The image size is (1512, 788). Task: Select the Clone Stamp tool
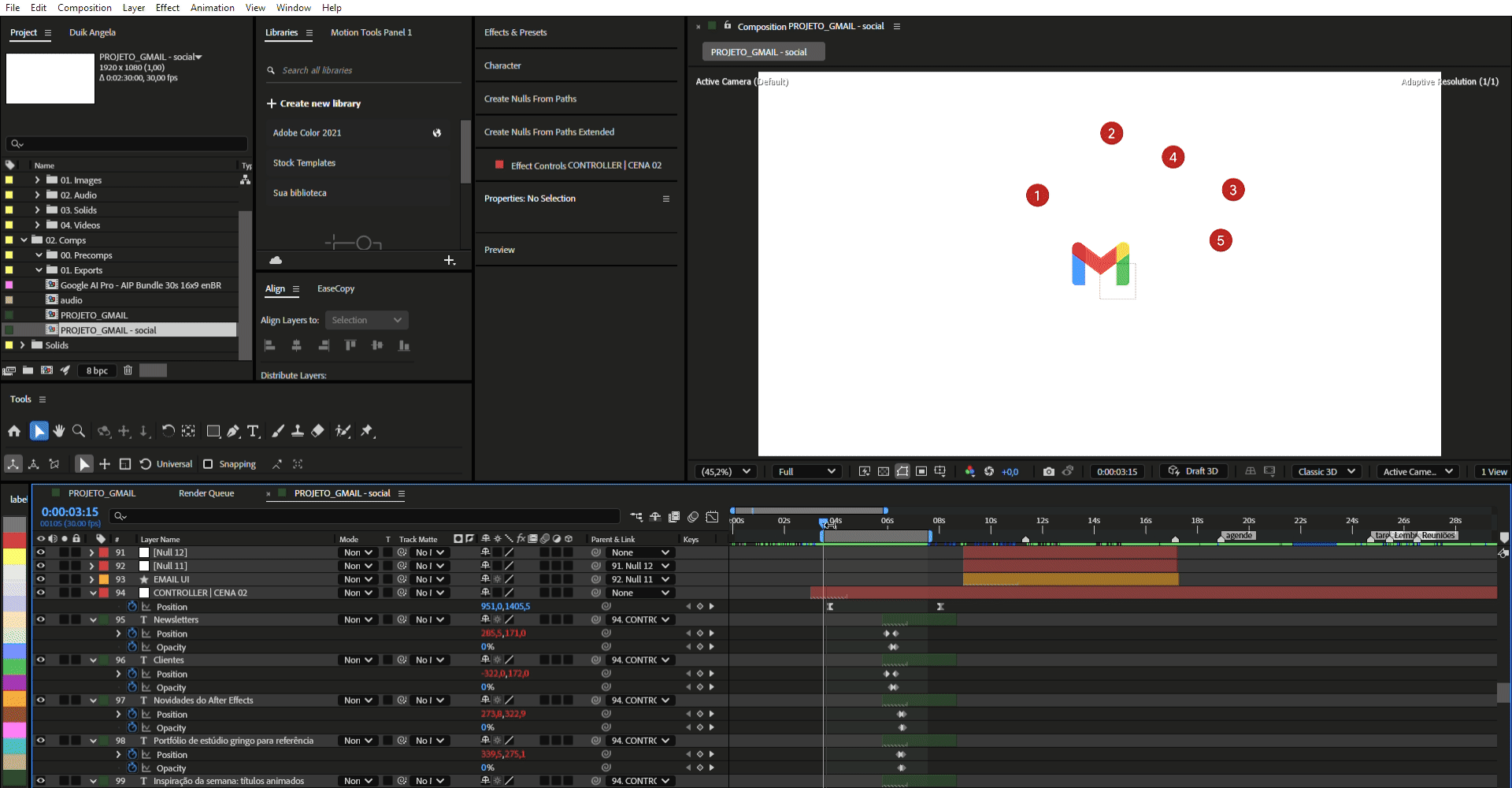(x=298, y=431)
